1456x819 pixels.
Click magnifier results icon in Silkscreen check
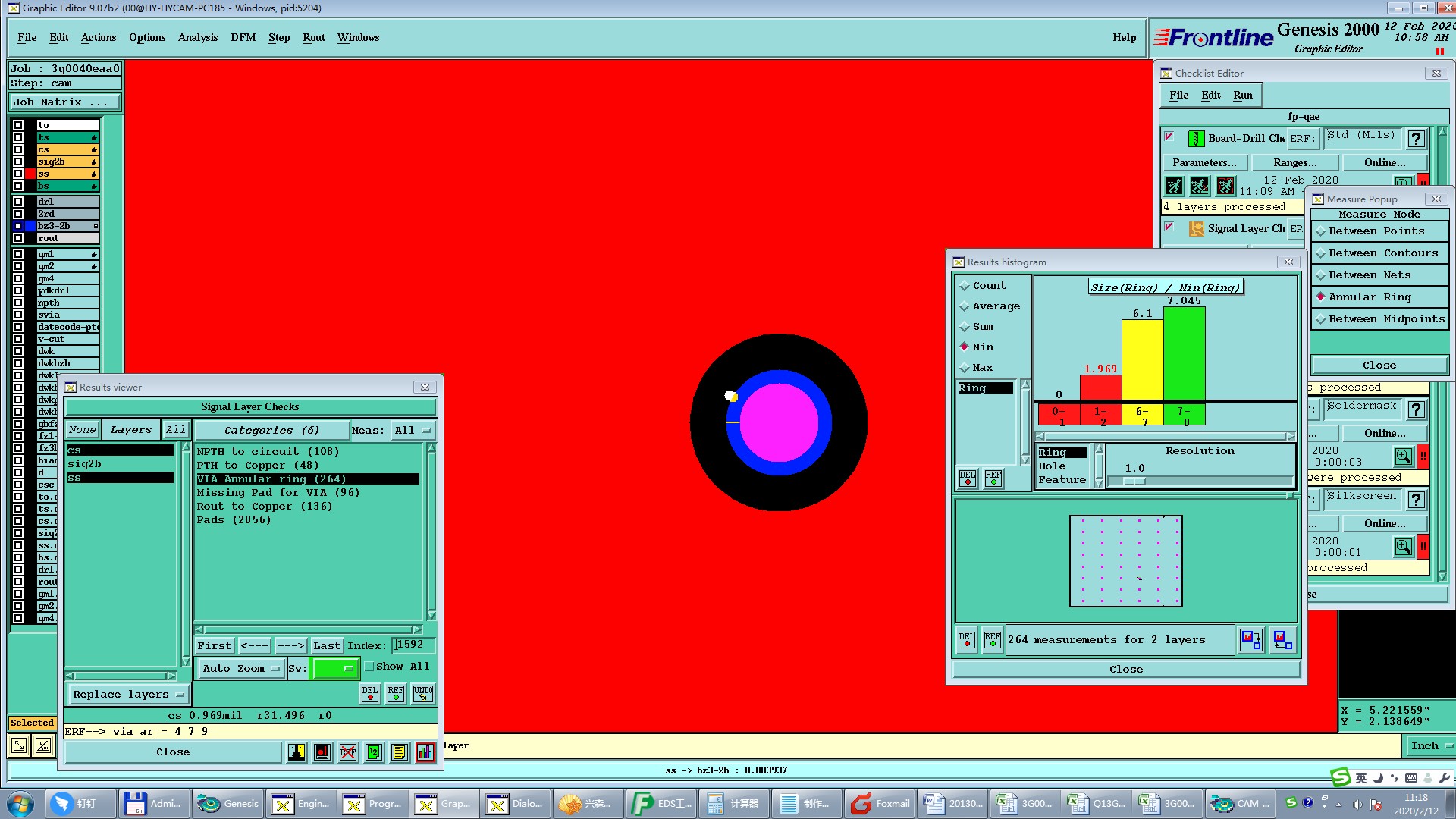click(1404, 547)
